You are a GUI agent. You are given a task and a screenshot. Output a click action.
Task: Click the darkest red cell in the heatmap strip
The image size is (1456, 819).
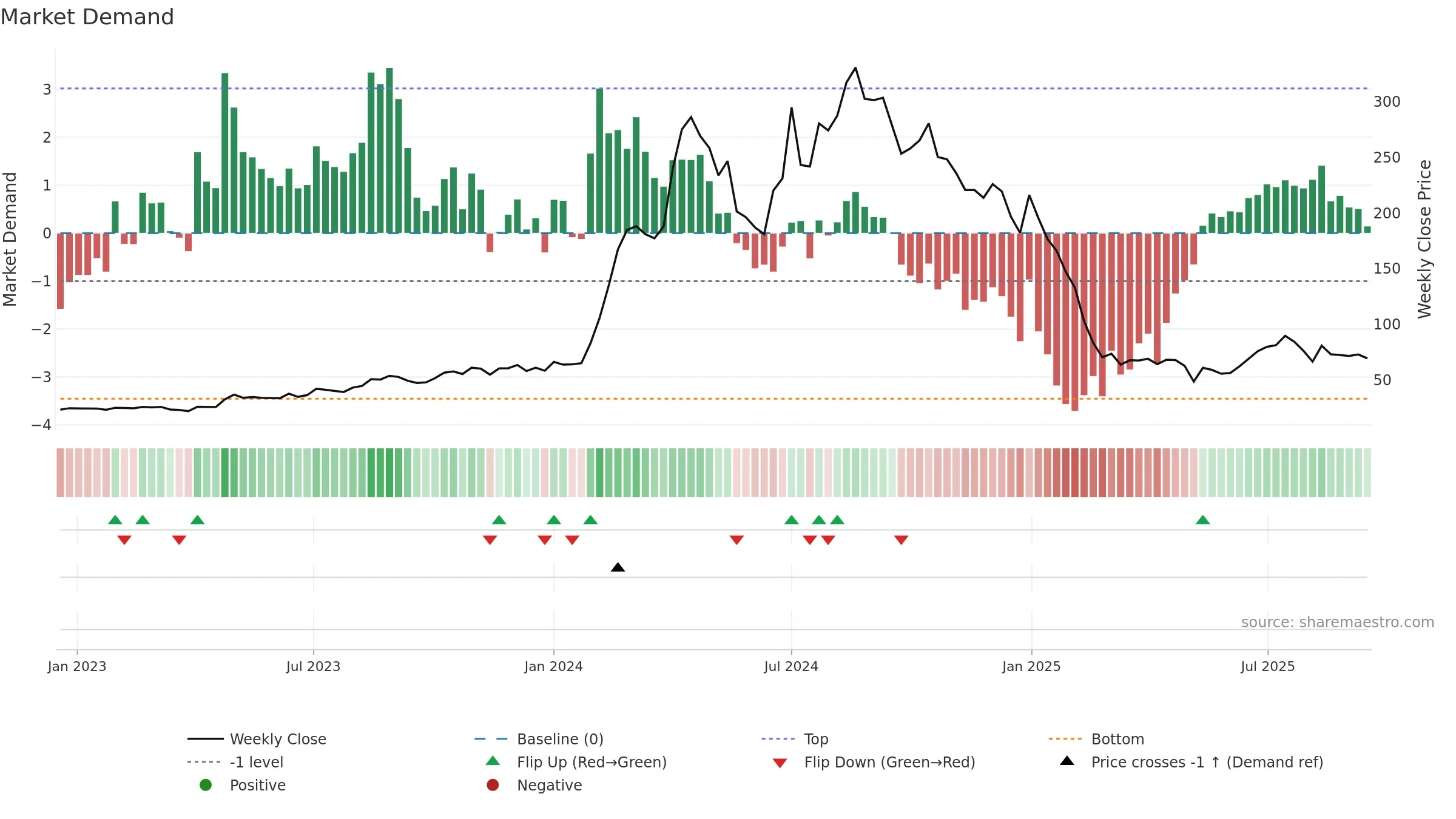tap(1075, 473)
